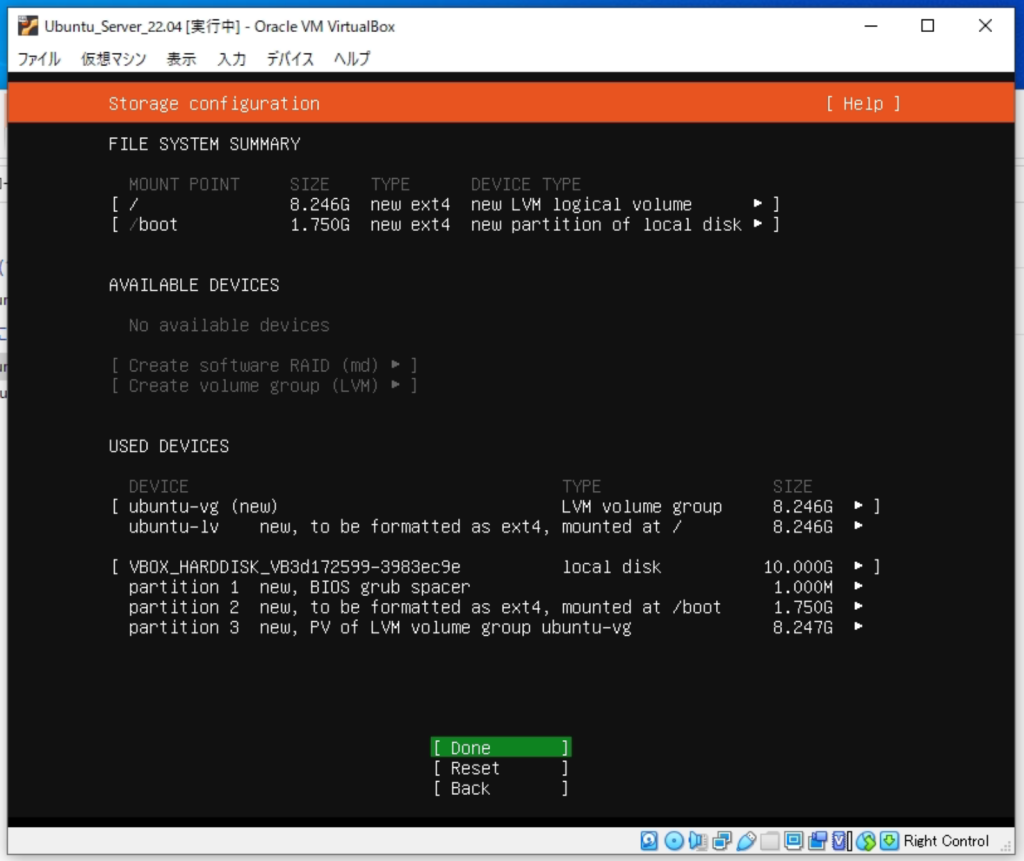Maximize the VirtualBox window
The image size is (1024, 861).
point(927,25)
